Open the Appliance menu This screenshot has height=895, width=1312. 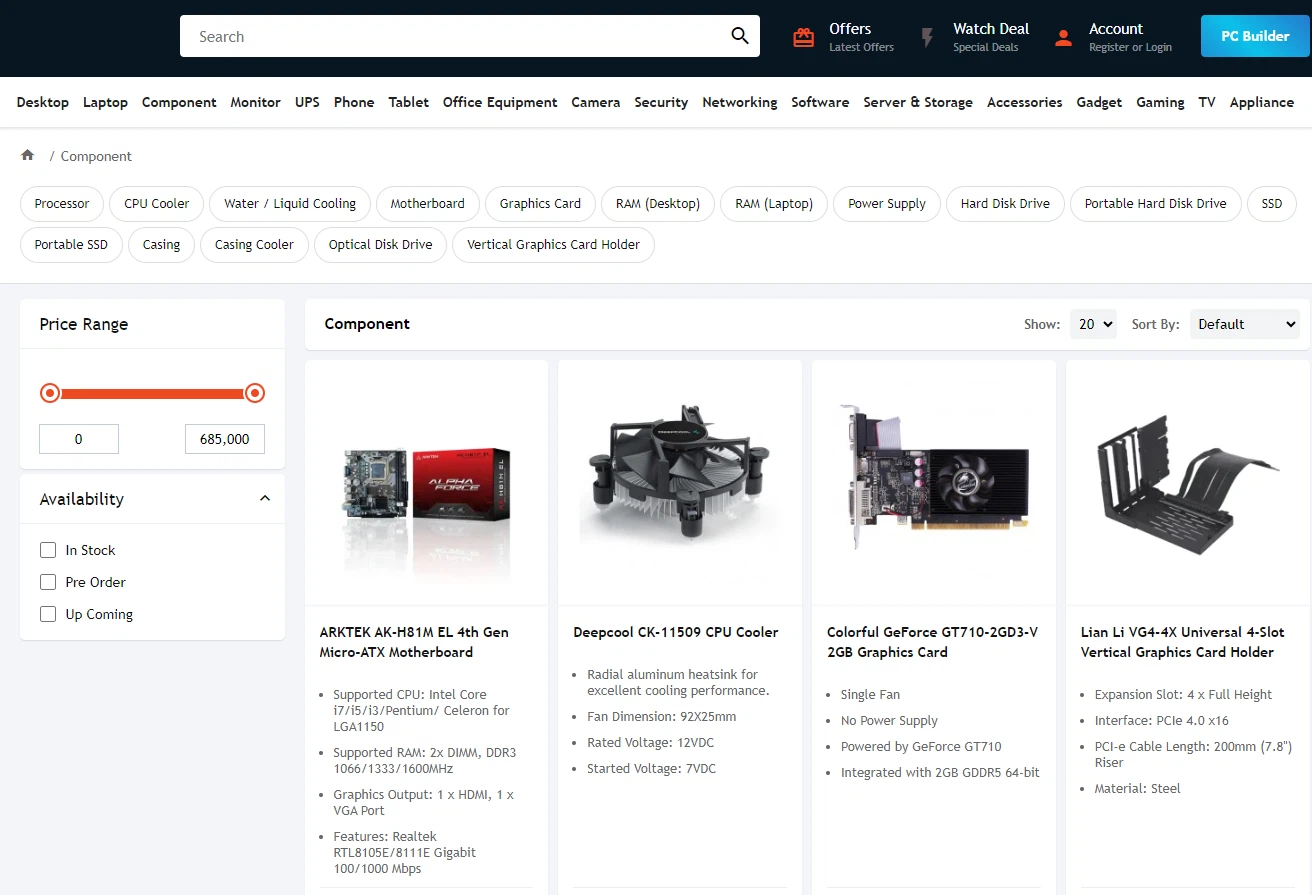pos(1262,102)
